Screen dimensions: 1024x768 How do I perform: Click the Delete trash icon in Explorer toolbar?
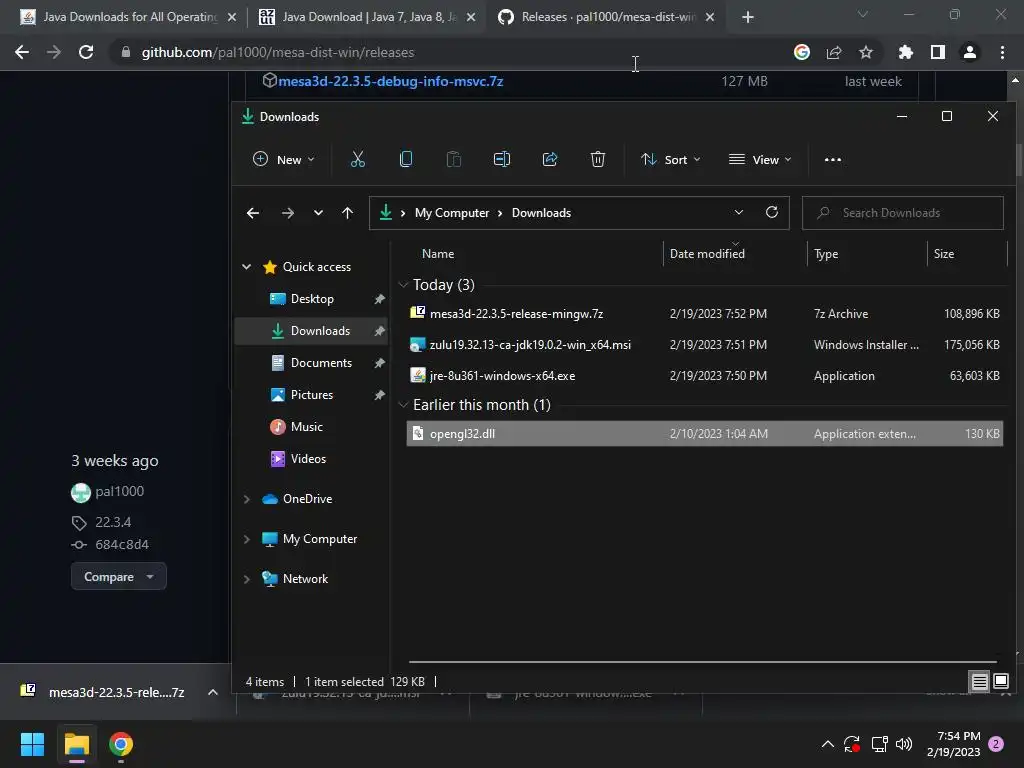[x=598, y=159]
